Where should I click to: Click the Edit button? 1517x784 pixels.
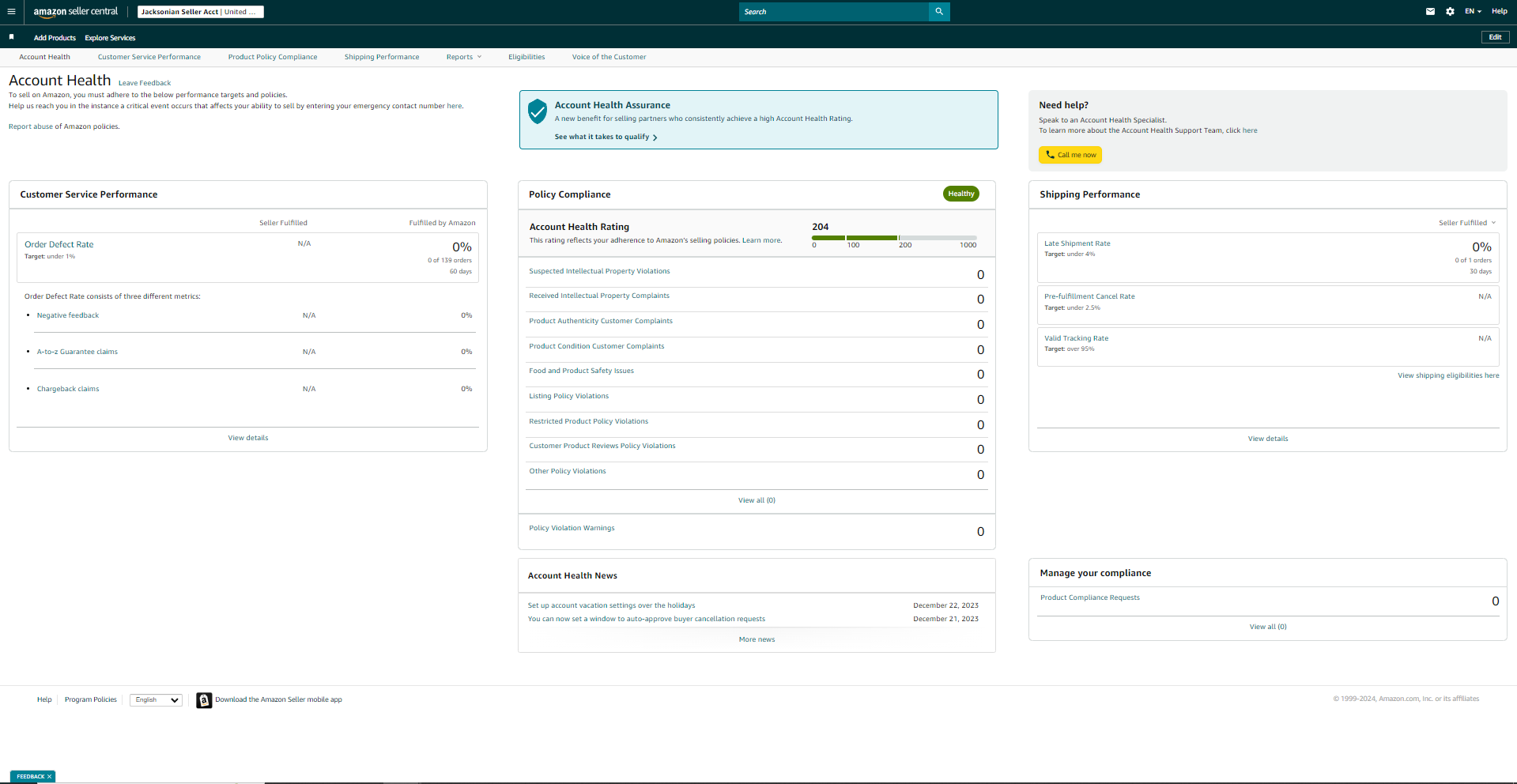click(1495, 37)
